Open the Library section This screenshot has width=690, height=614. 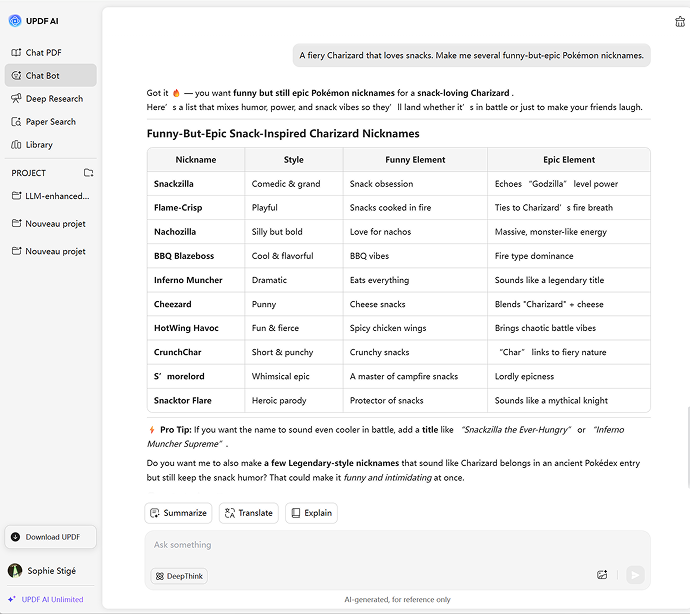click(39, 145)
